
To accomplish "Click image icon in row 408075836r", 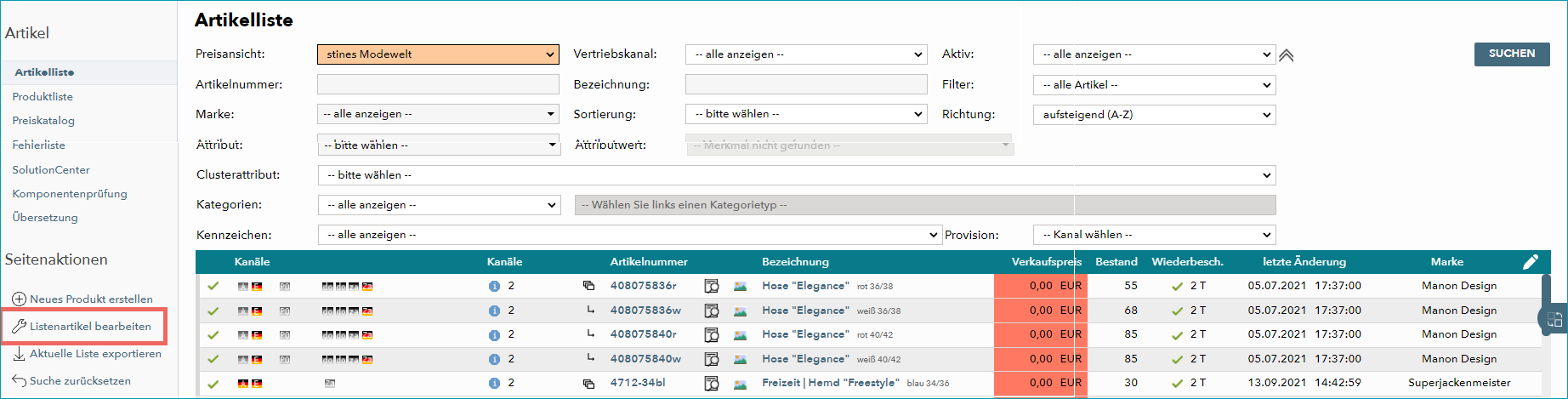I will [x=741, y=287].
